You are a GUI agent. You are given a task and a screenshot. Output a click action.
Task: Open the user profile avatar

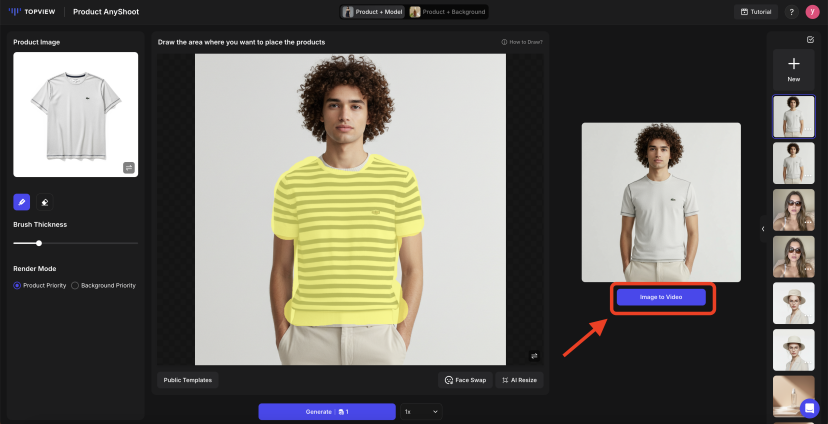(812, 12)
